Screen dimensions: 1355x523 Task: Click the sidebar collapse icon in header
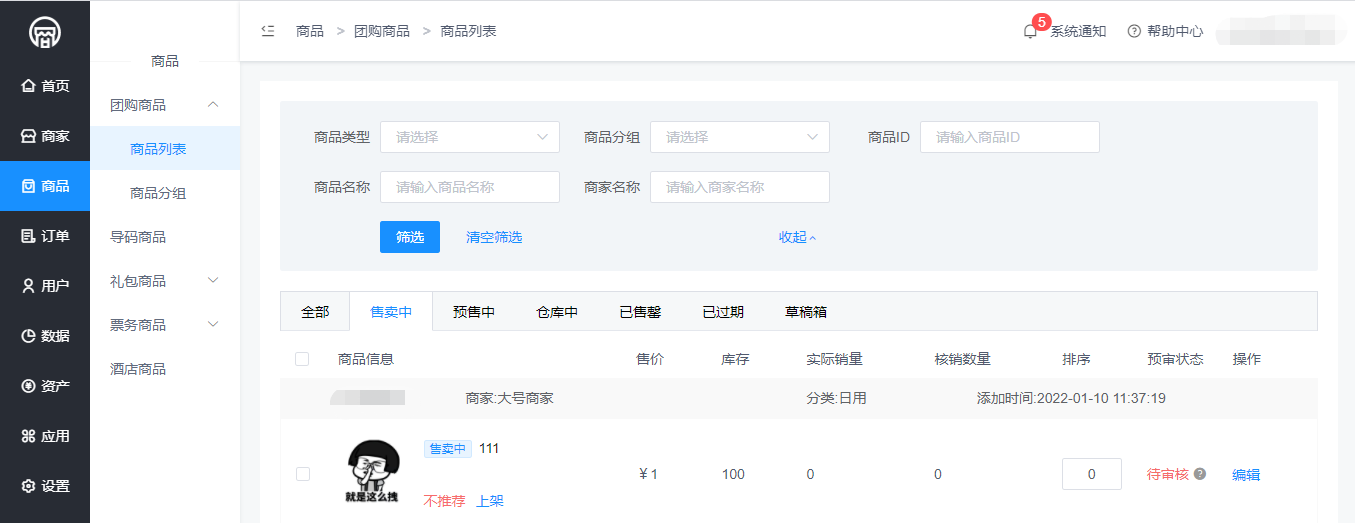(x=267, y=31)
